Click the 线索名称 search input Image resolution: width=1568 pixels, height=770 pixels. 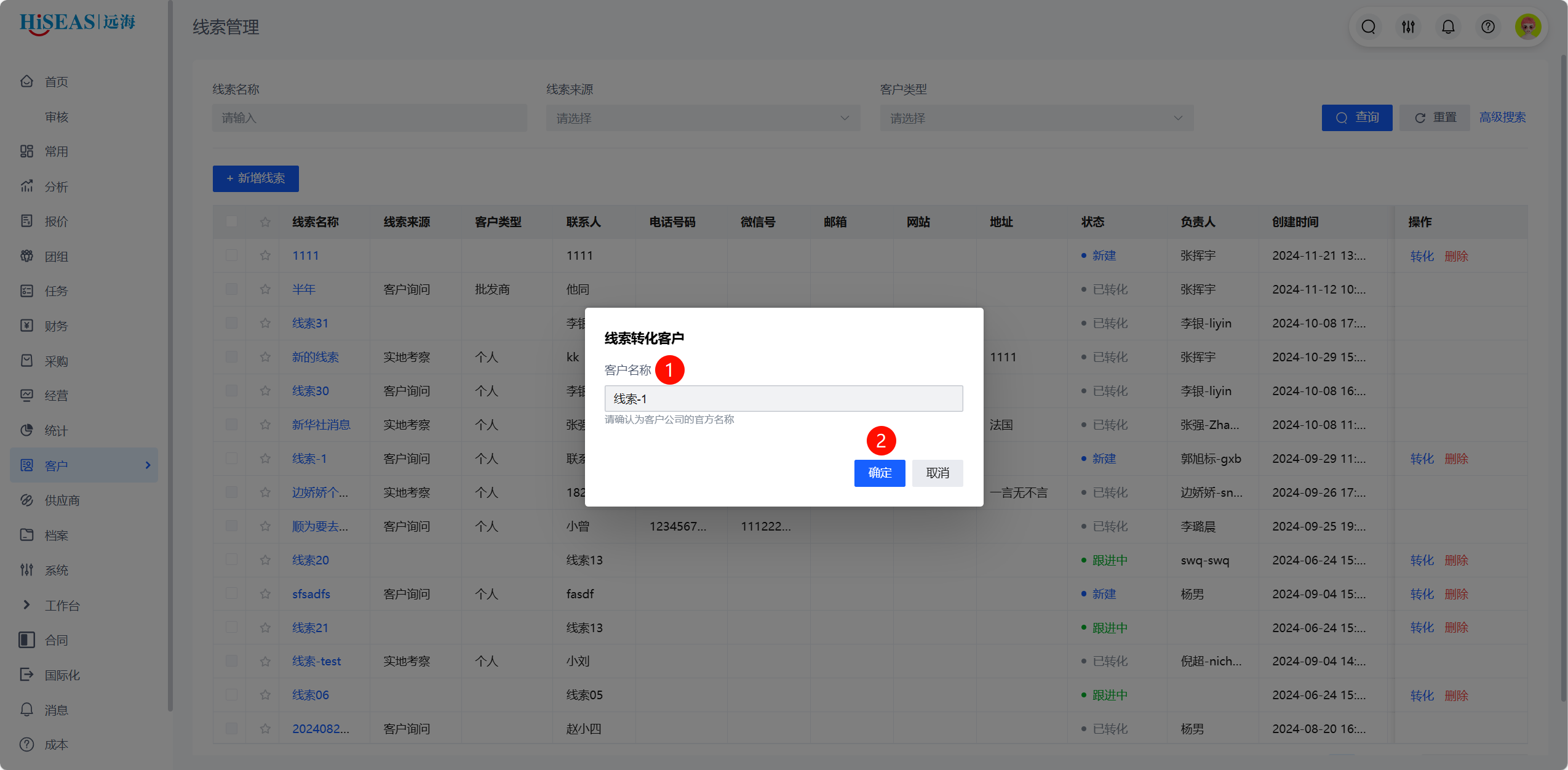click(x=370, y=118)
